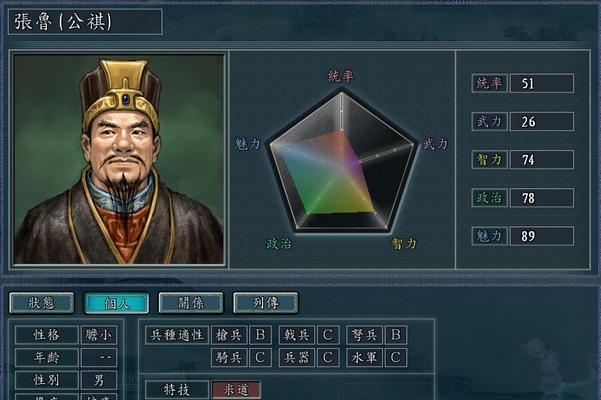This screenshot has width=601, height=400.
Task: Click the 戟兵 aptitude grade C
Action: tap(328, 335)
